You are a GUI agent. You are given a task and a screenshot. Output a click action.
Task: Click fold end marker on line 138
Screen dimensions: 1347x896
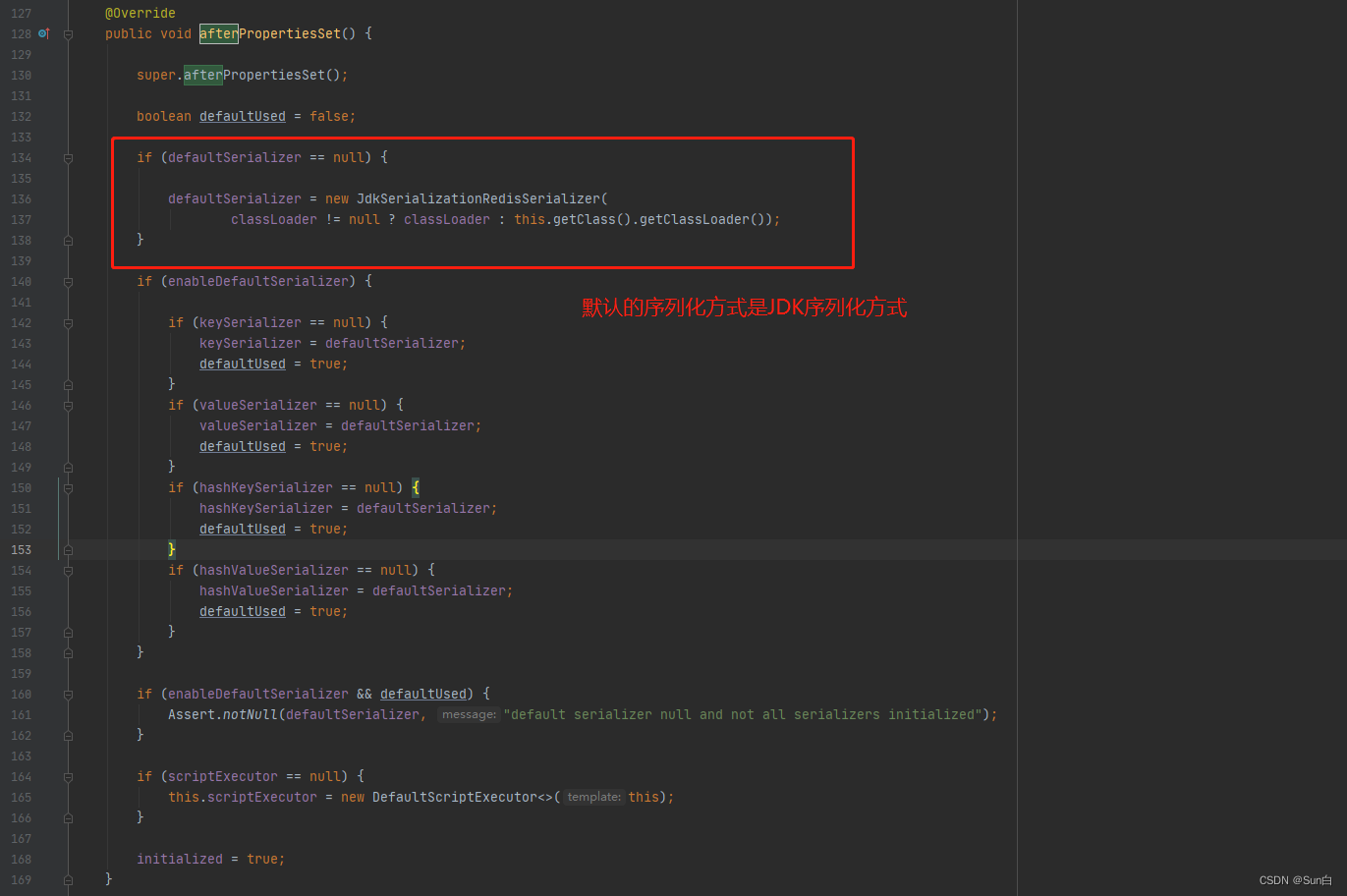(68, 241)
